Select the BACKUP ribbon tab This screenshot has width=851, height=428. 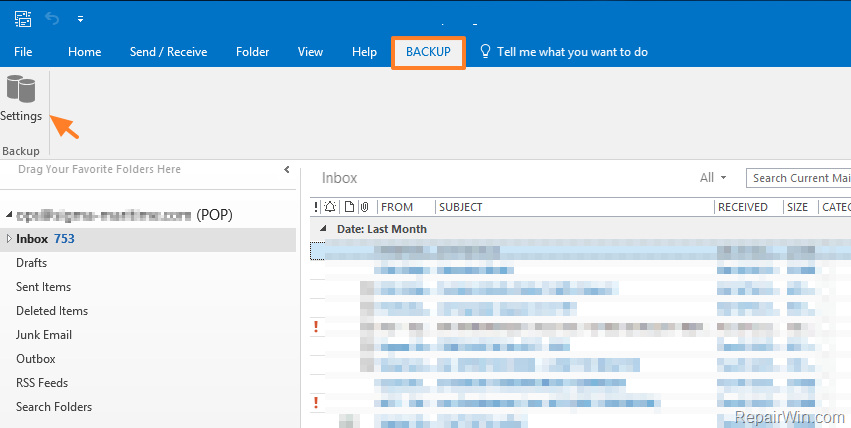[x=428, y=52]
